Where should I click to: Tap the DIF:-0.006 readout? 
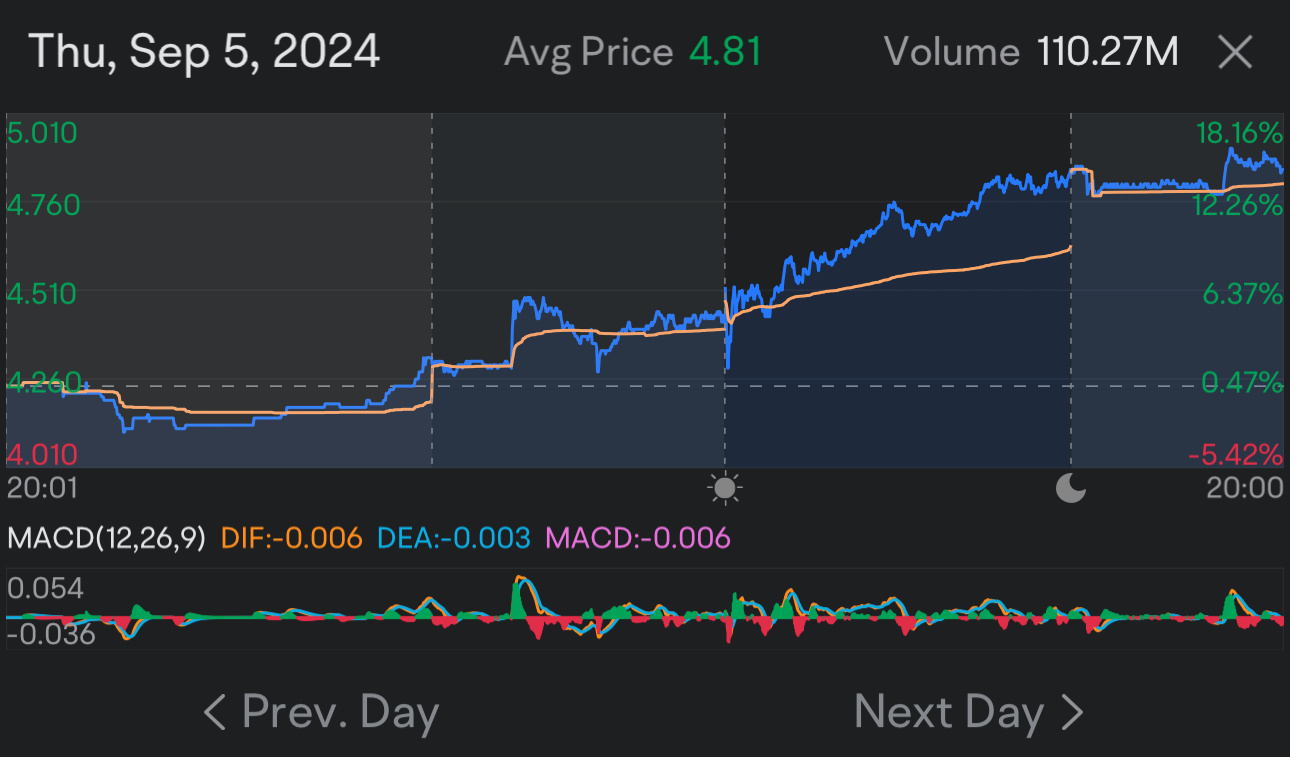click(291, 539)
